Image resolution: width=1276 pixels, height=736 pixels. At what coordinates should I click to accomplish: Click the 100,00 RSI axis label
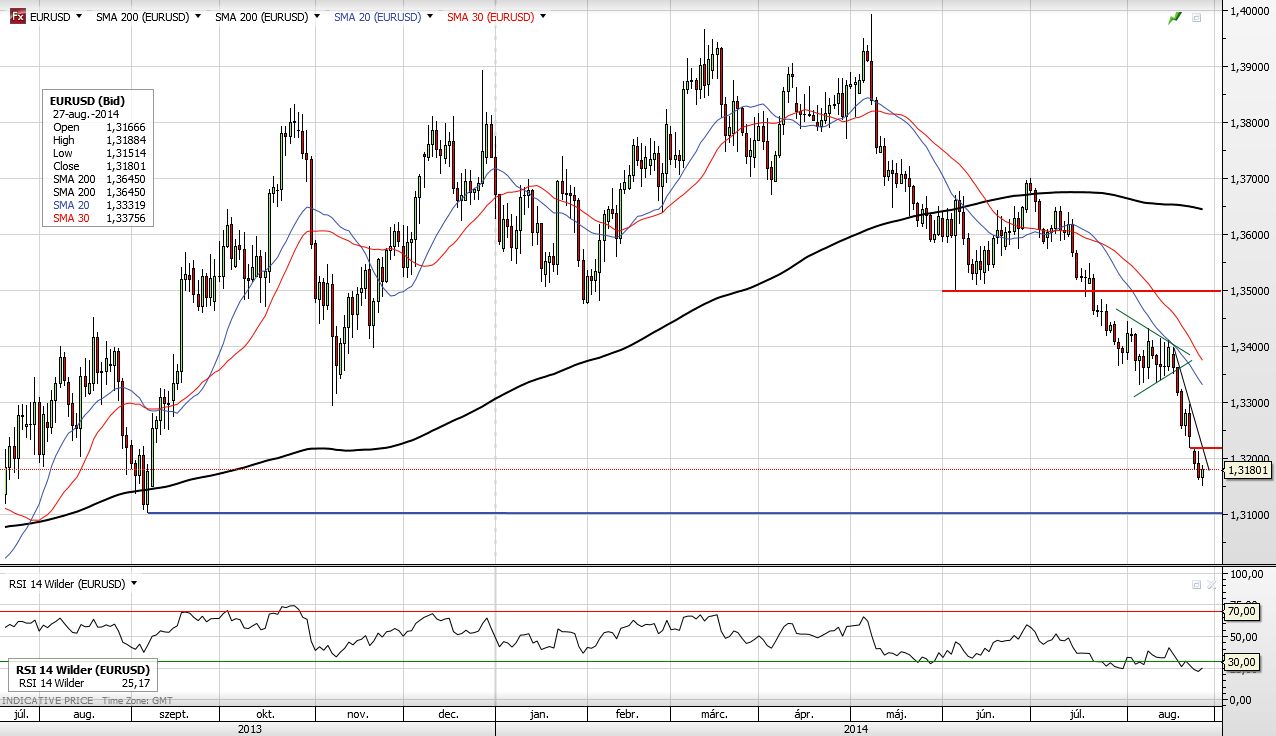click(1246, 575)
